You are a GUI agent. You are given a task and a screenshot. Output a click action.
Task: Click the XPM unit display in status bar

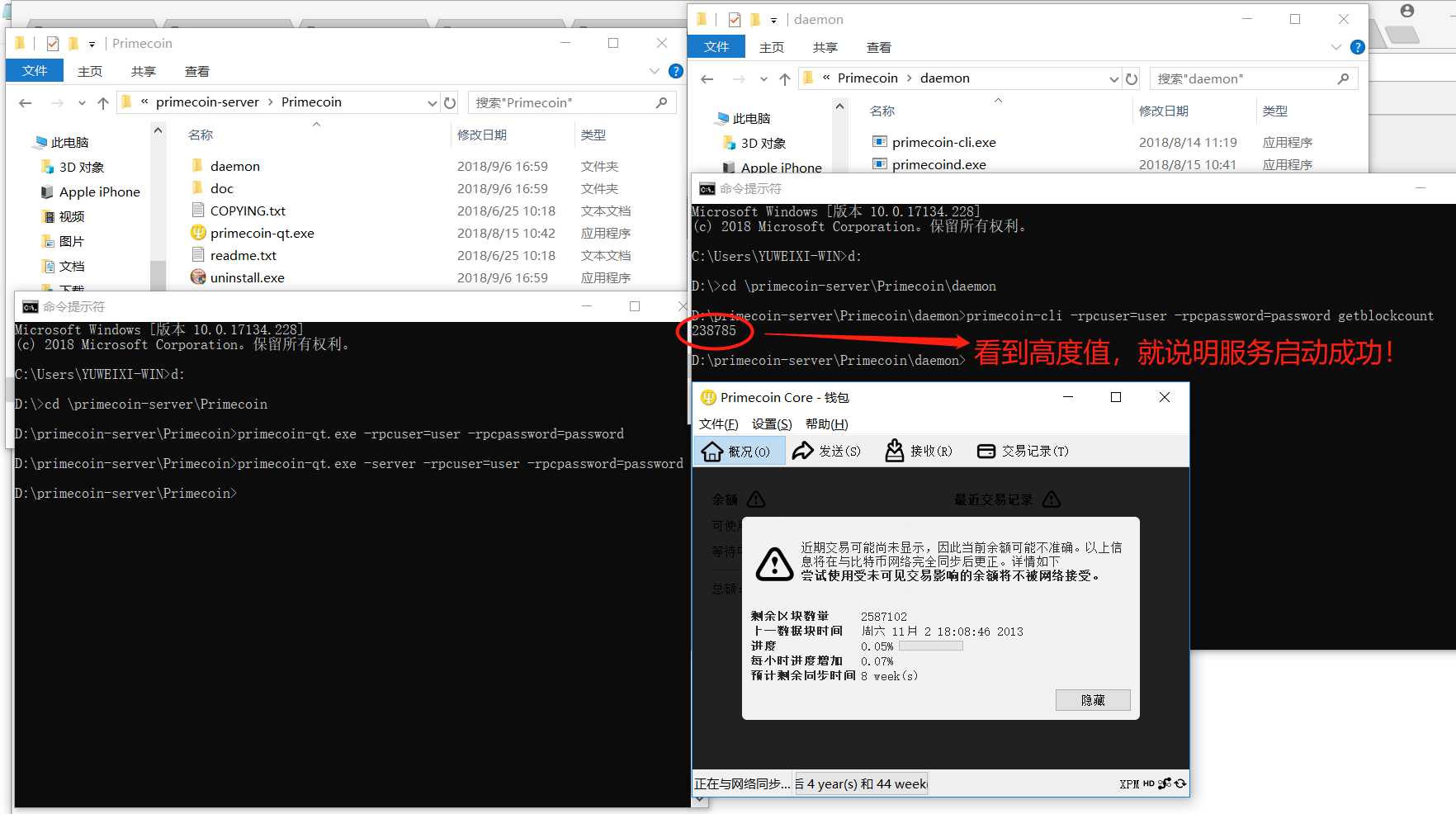(x=1129, y=784)
